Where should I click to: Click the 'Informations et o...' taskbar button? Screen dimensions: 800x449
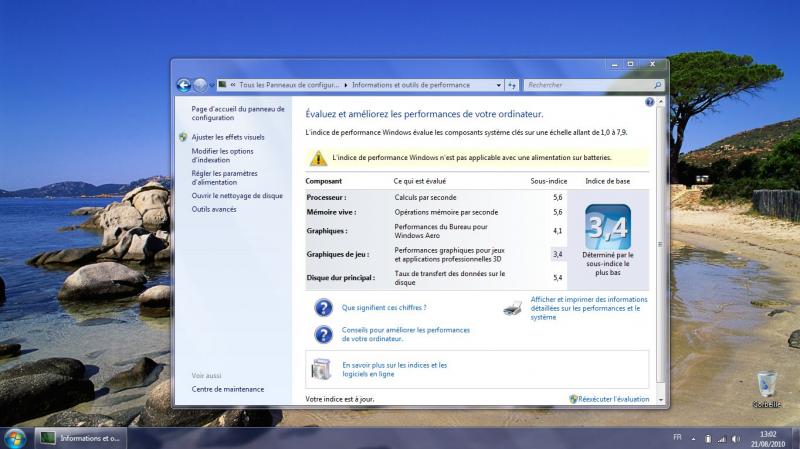80,438
